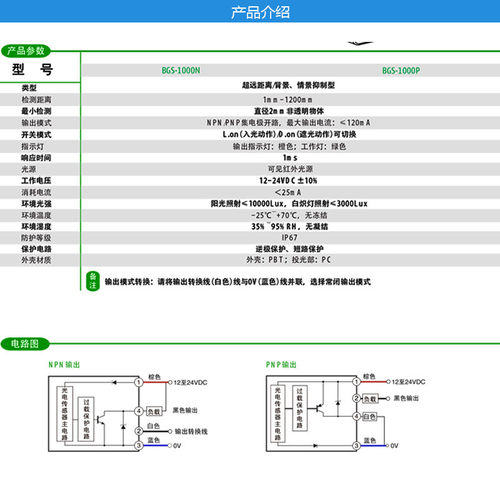
Task: Select the value 可见红外光源
Action: 290,169
